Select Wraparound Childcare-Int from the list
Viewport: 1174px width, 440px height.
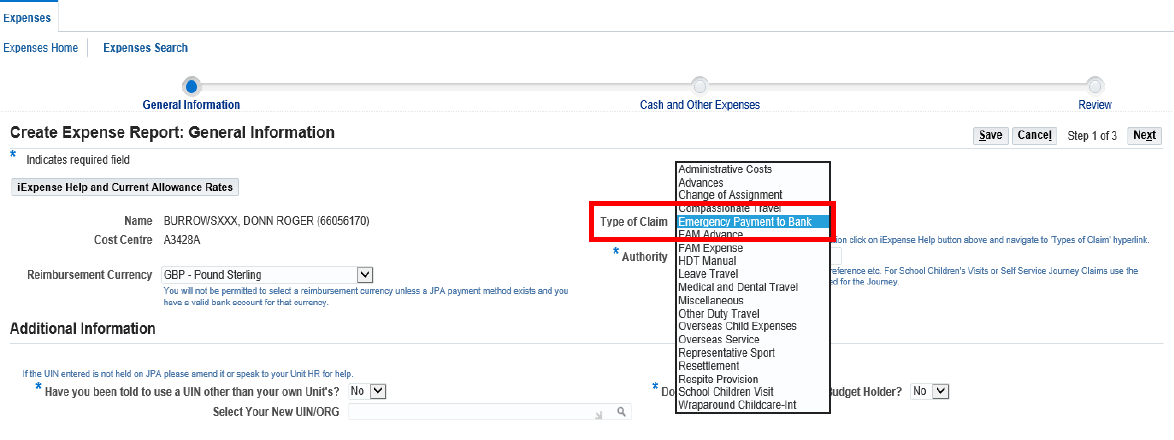(x=738, y=405)
